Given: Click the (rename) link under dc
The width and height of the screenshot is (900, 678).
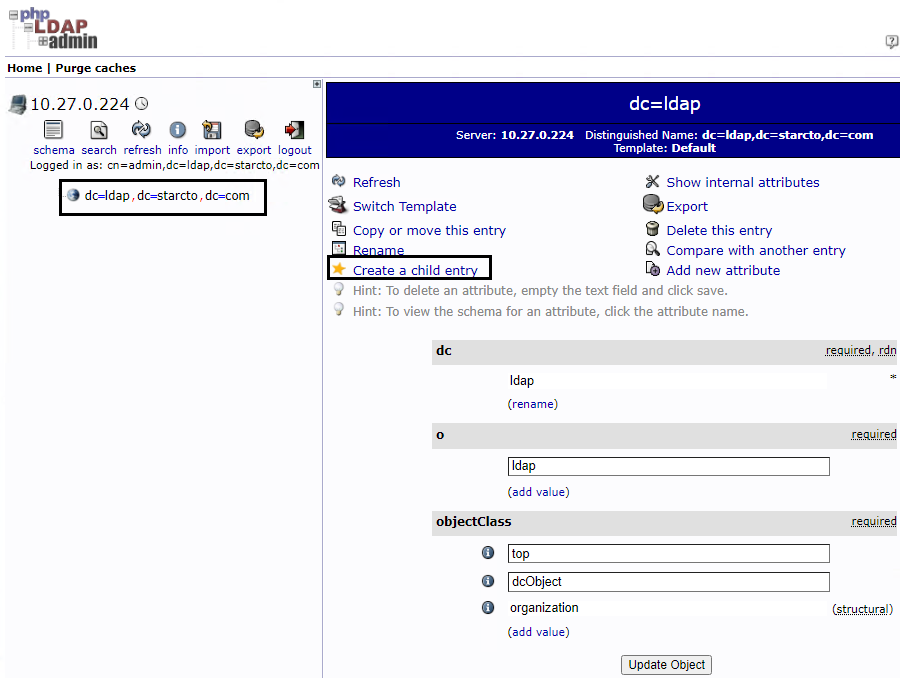Looking at the screenshot, I should [533, 404].
